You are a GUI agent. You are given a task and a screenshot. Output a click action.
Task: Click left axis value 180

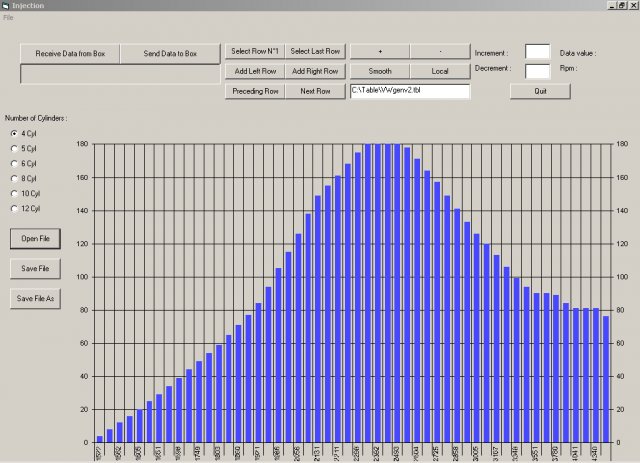[x=82, y=144]
